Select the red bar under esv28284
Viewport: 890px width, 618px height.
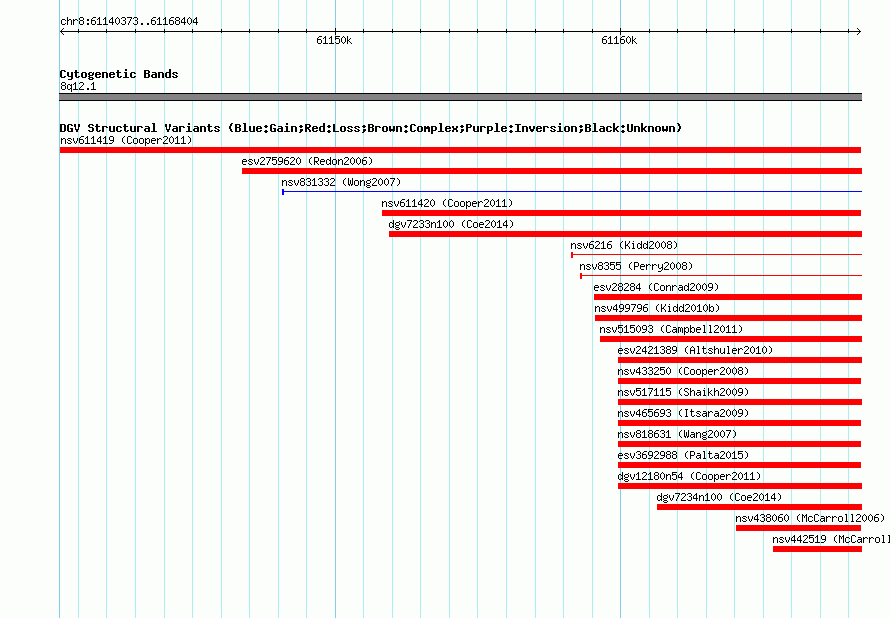tap(728, 297)
